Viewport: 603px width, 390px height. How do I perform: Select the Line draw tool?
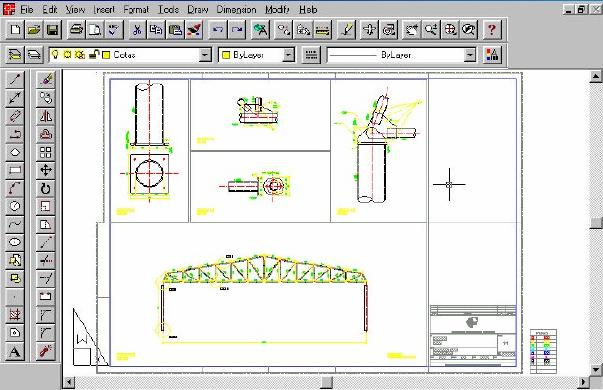(15, 80)
